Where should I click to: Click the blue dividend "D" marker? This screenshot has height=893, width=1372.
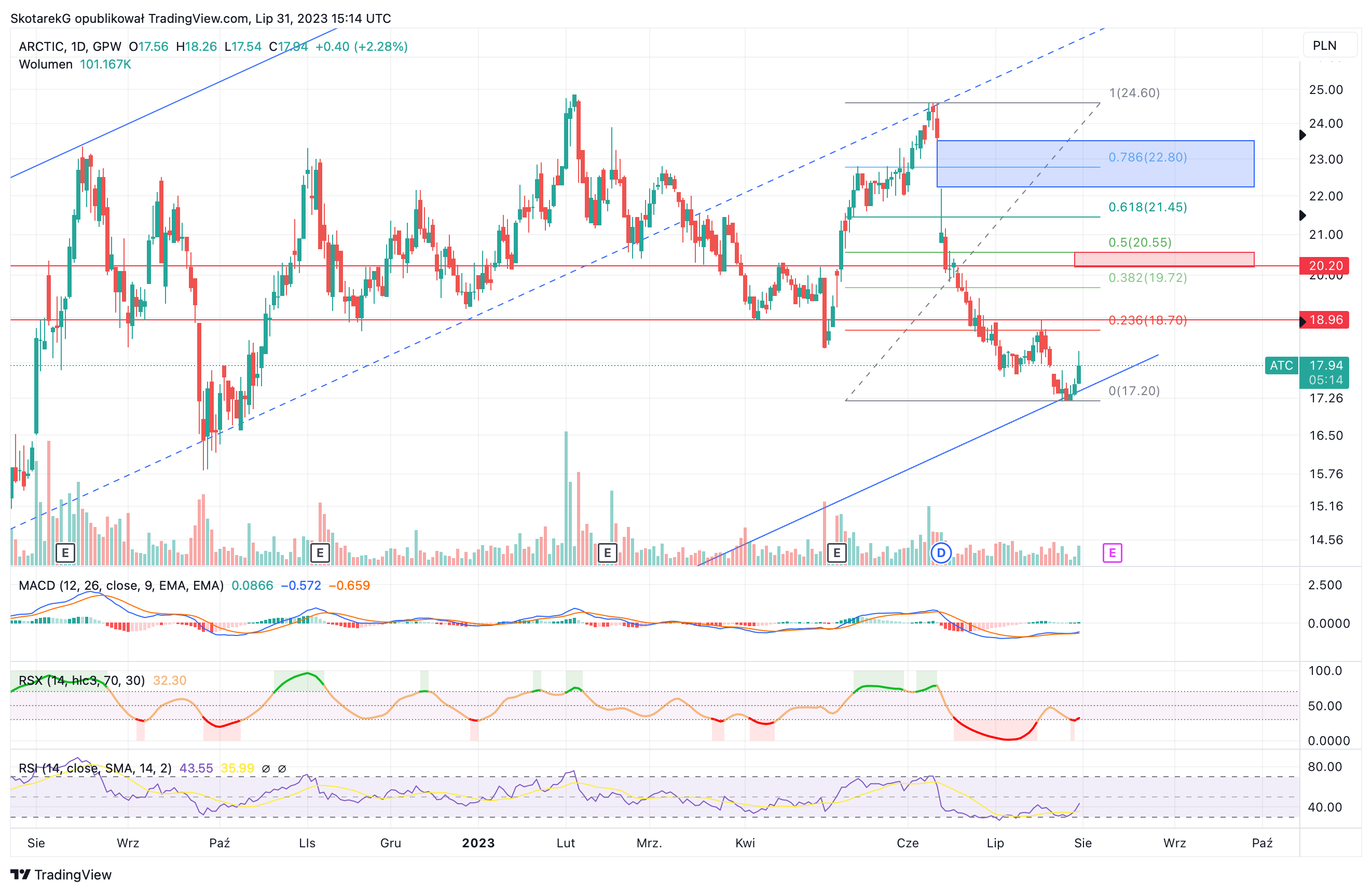(941, 553)
